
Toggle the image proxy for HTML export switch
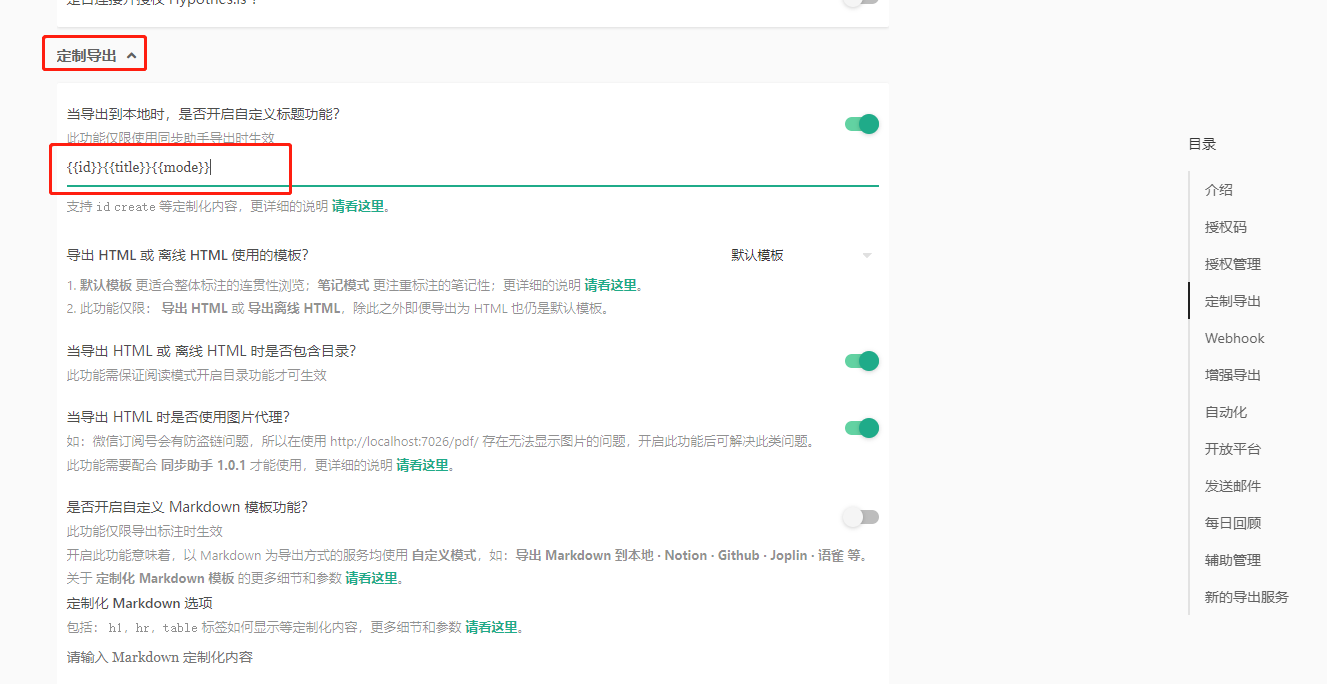click(x=862, y=428)
